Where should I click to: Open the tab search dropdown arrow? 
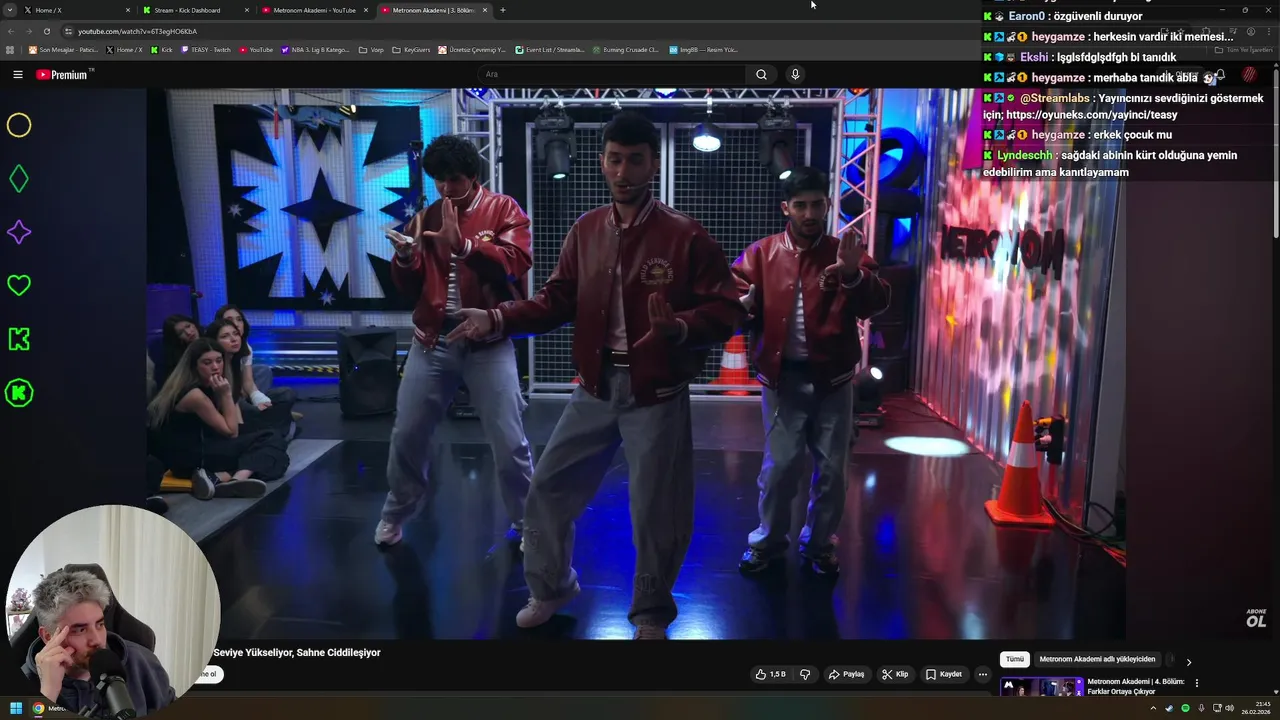tap(10, 10)
